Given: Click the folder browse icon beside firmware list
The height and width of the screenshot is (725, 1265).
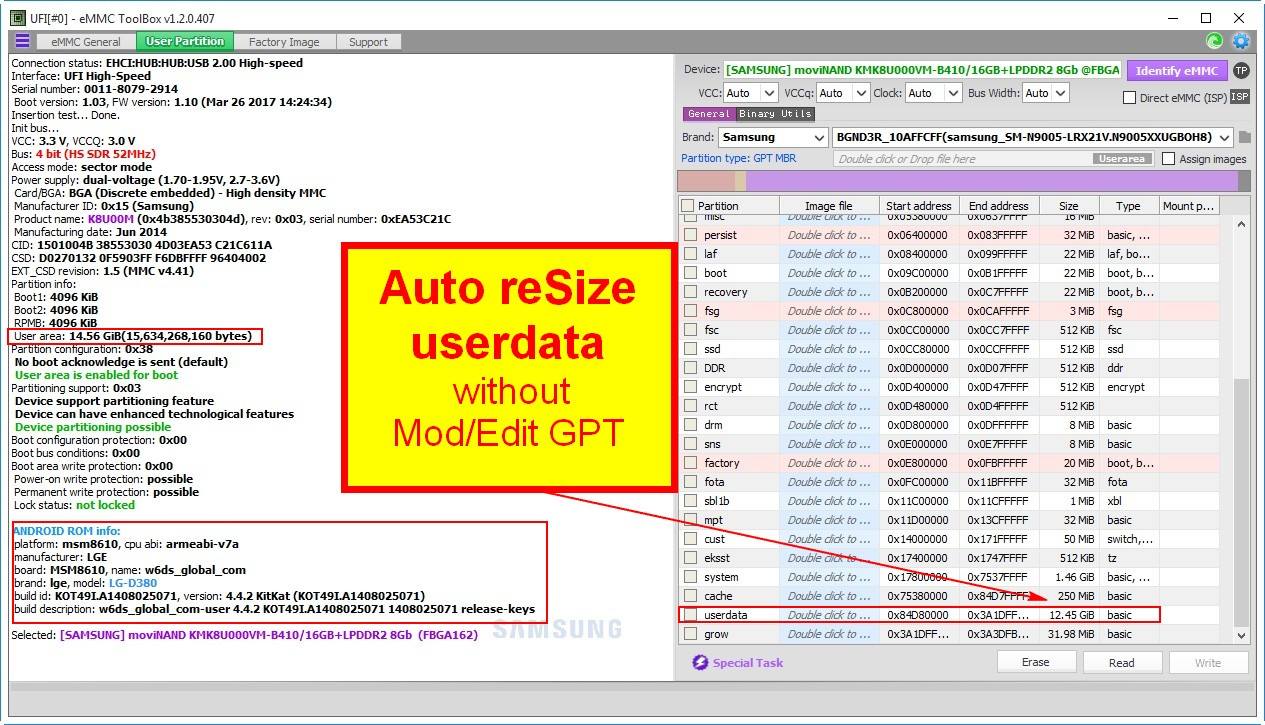Looking at the screenshot, I should pyautogui.click(x=1245, y=137).
